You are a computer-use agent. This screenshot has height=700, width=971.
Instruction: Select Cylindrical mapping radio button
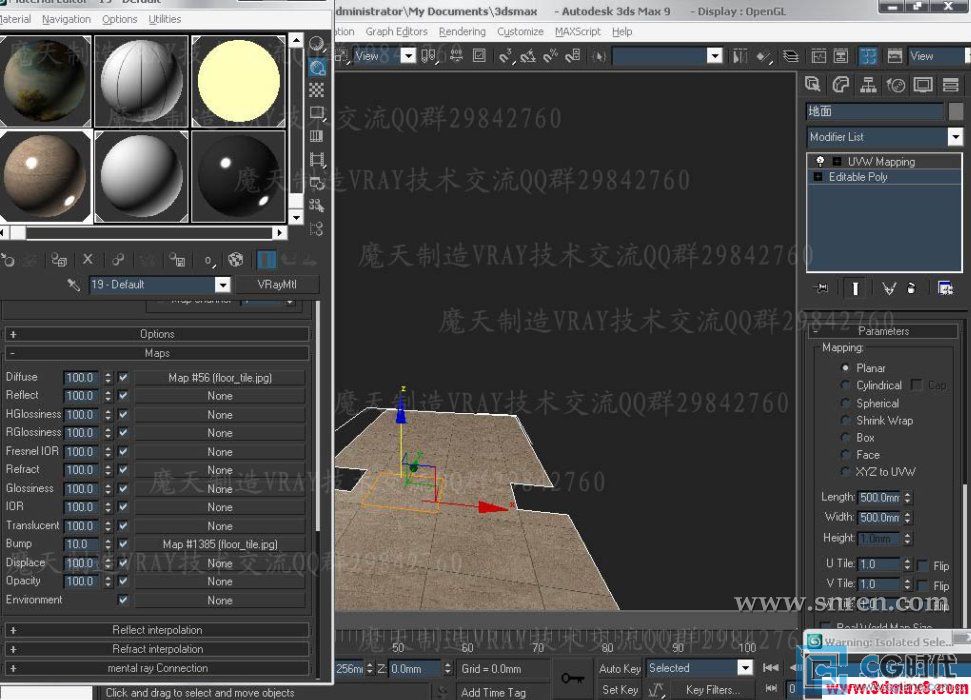pos(845,385)
